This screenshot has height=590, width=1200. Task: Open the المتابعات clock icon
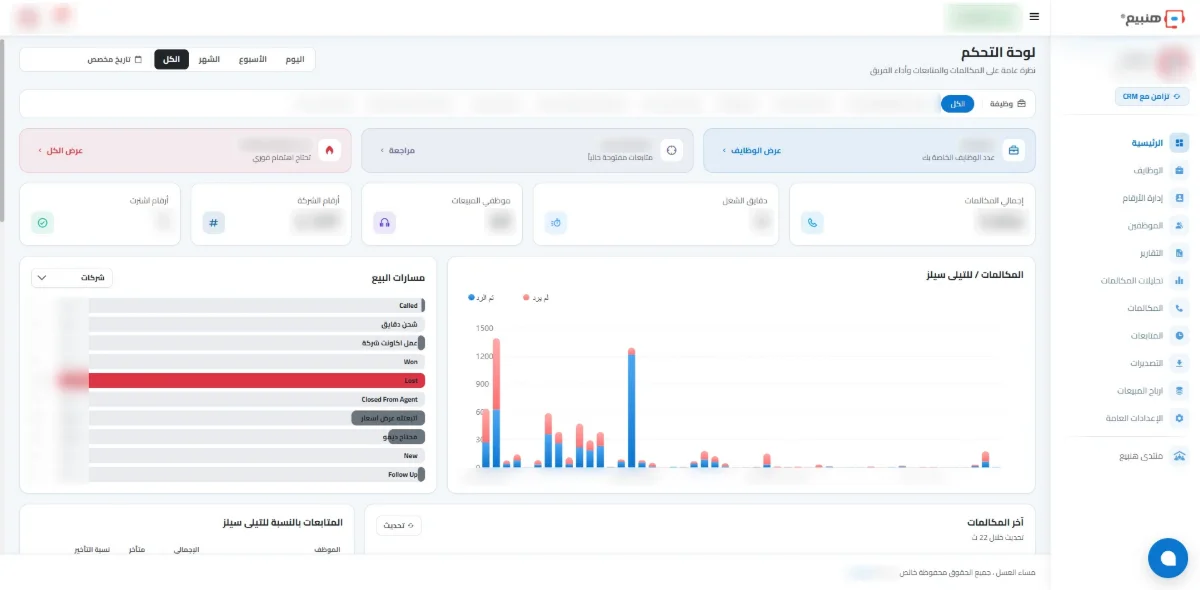point(1179,336)
